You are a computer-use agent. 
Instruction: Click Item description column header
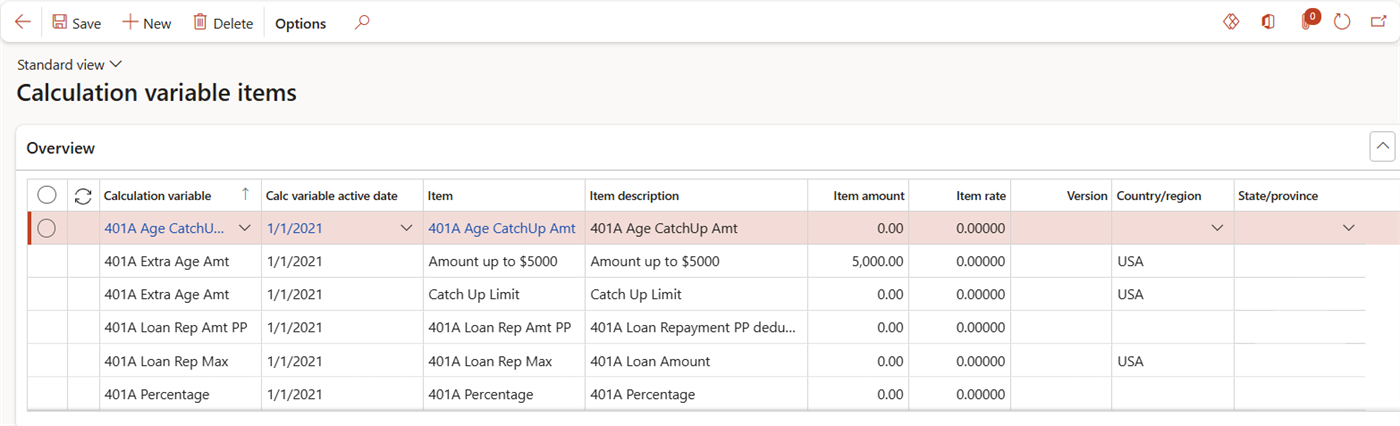[696, 196]
